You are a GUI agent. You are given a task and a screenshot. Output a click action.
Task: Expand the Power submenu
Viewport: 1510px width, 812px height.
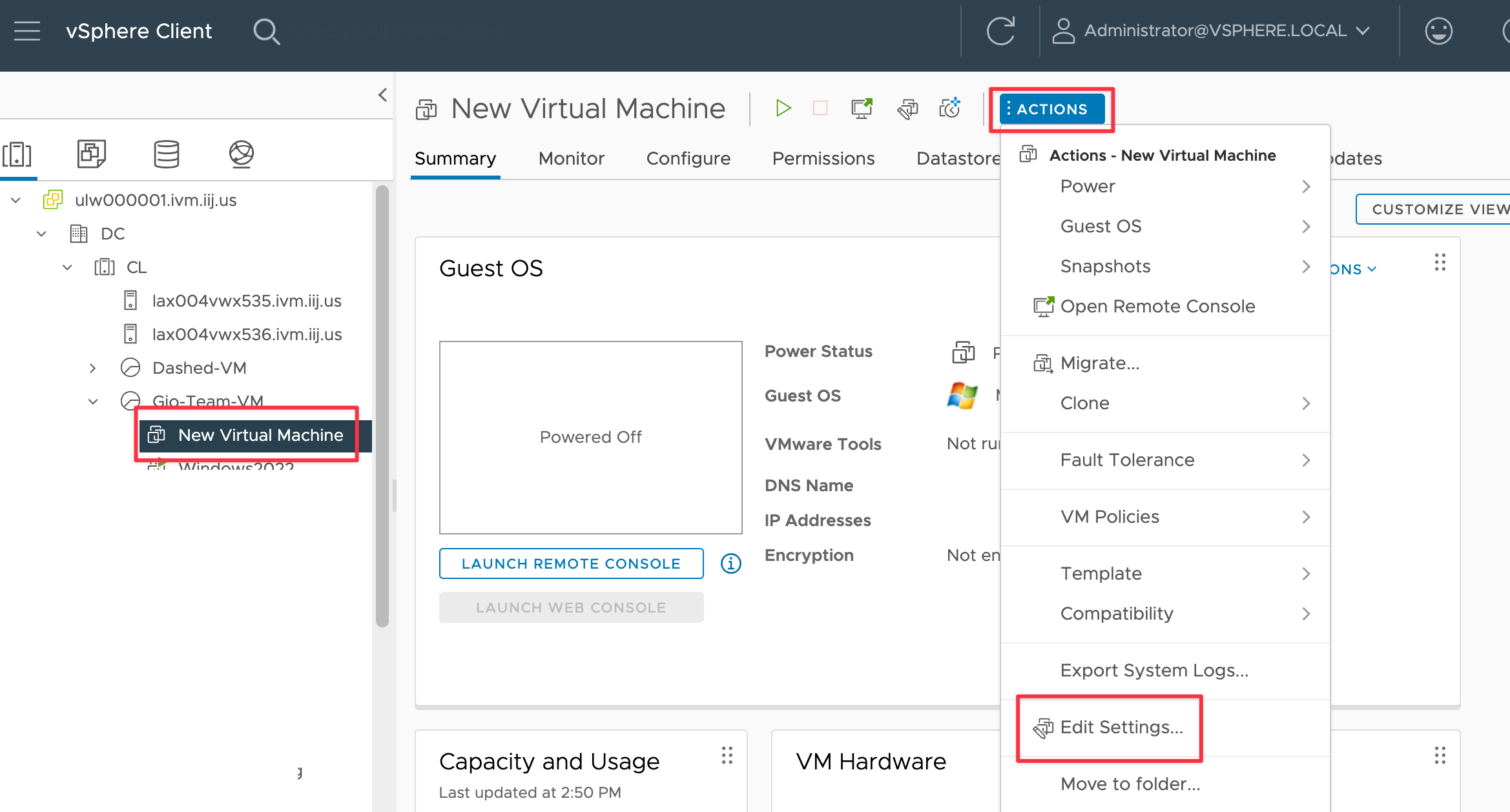tap(1165, 187)
